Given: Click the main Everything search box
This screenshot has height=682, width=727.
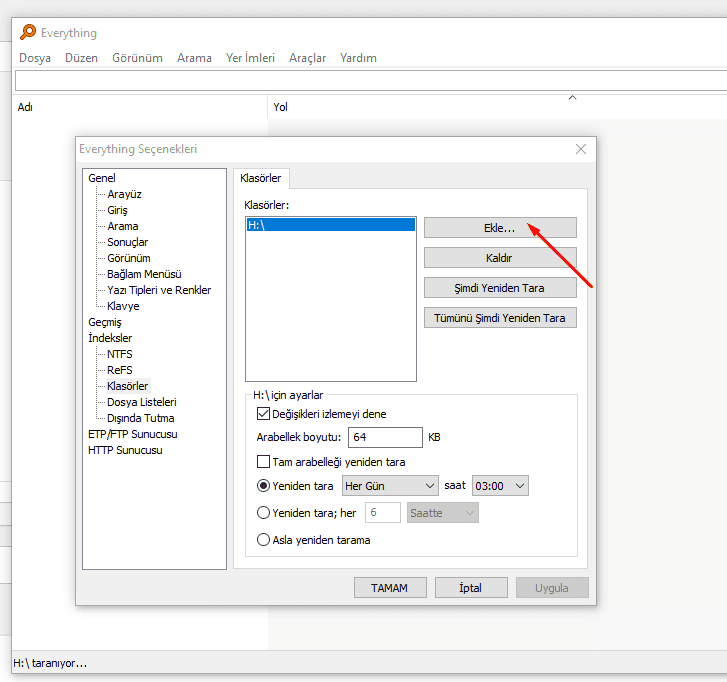Looking at the screenshot, I should pyautogui.click(x=371, y=81).
